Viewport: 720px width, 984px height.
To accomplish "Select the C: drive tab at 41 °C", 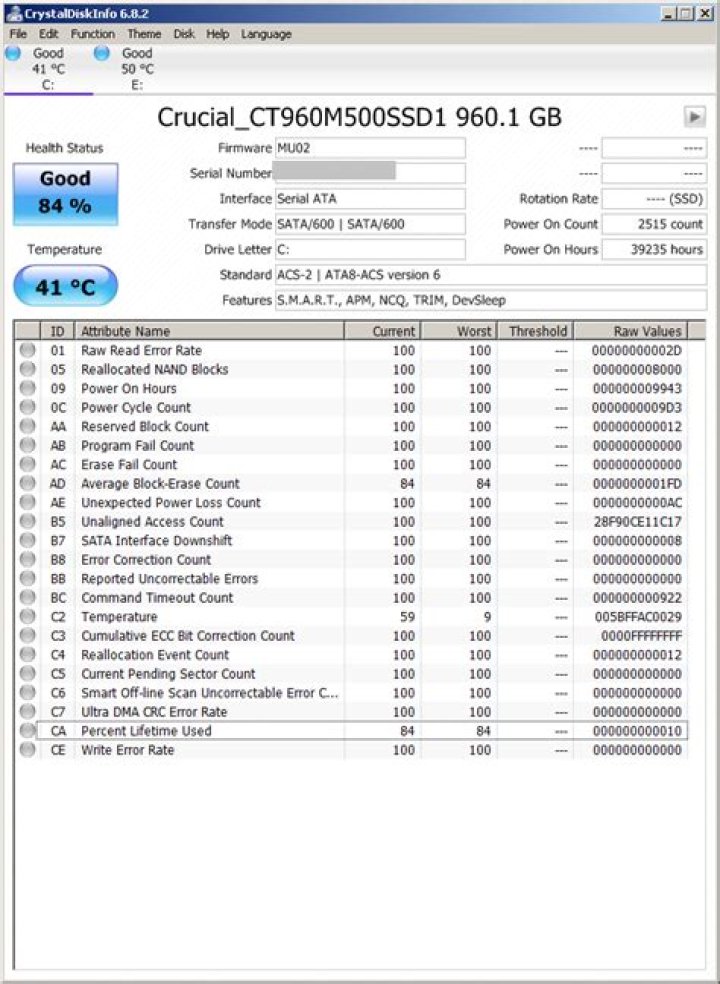I will 48,69.
